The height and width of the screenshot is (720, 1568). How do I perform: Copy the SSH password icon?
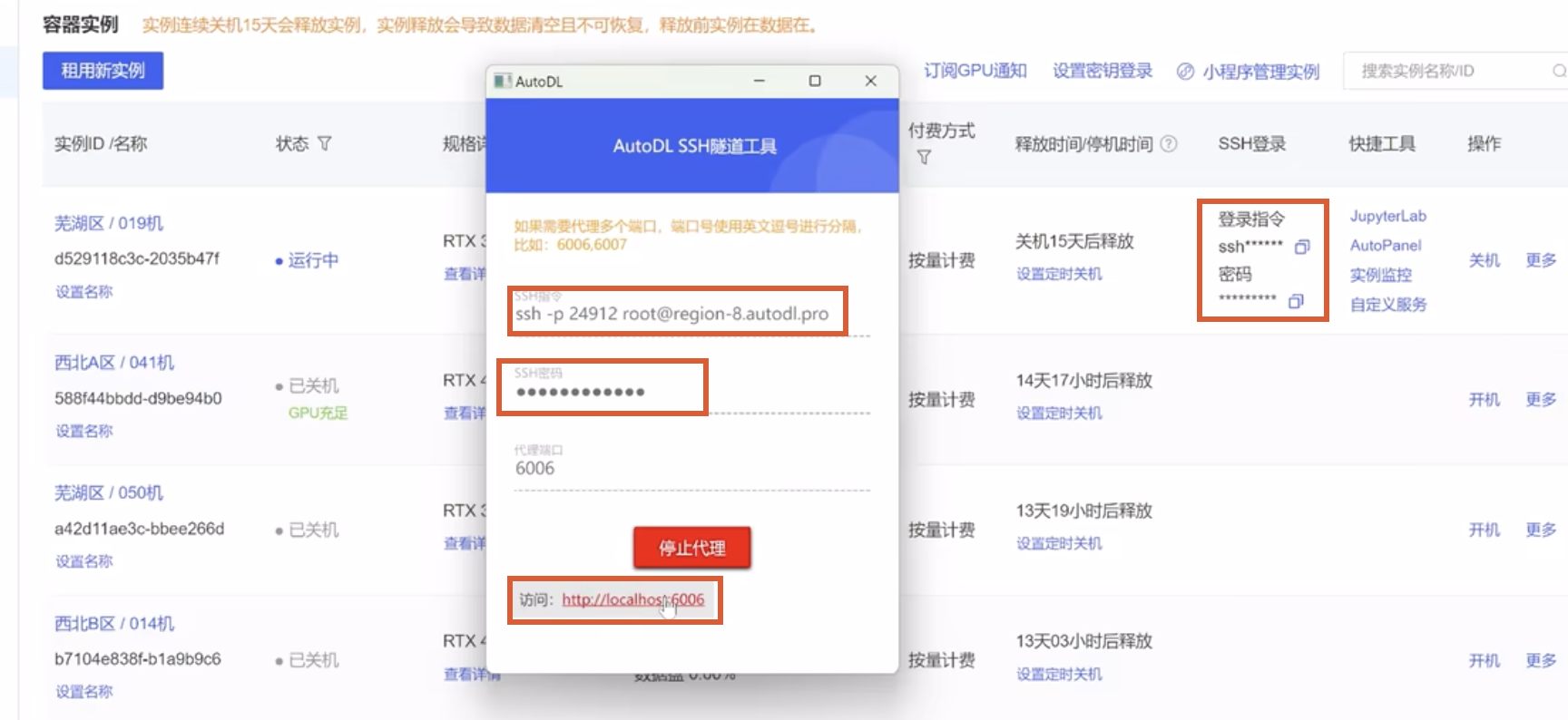[x=1296, y=301]
